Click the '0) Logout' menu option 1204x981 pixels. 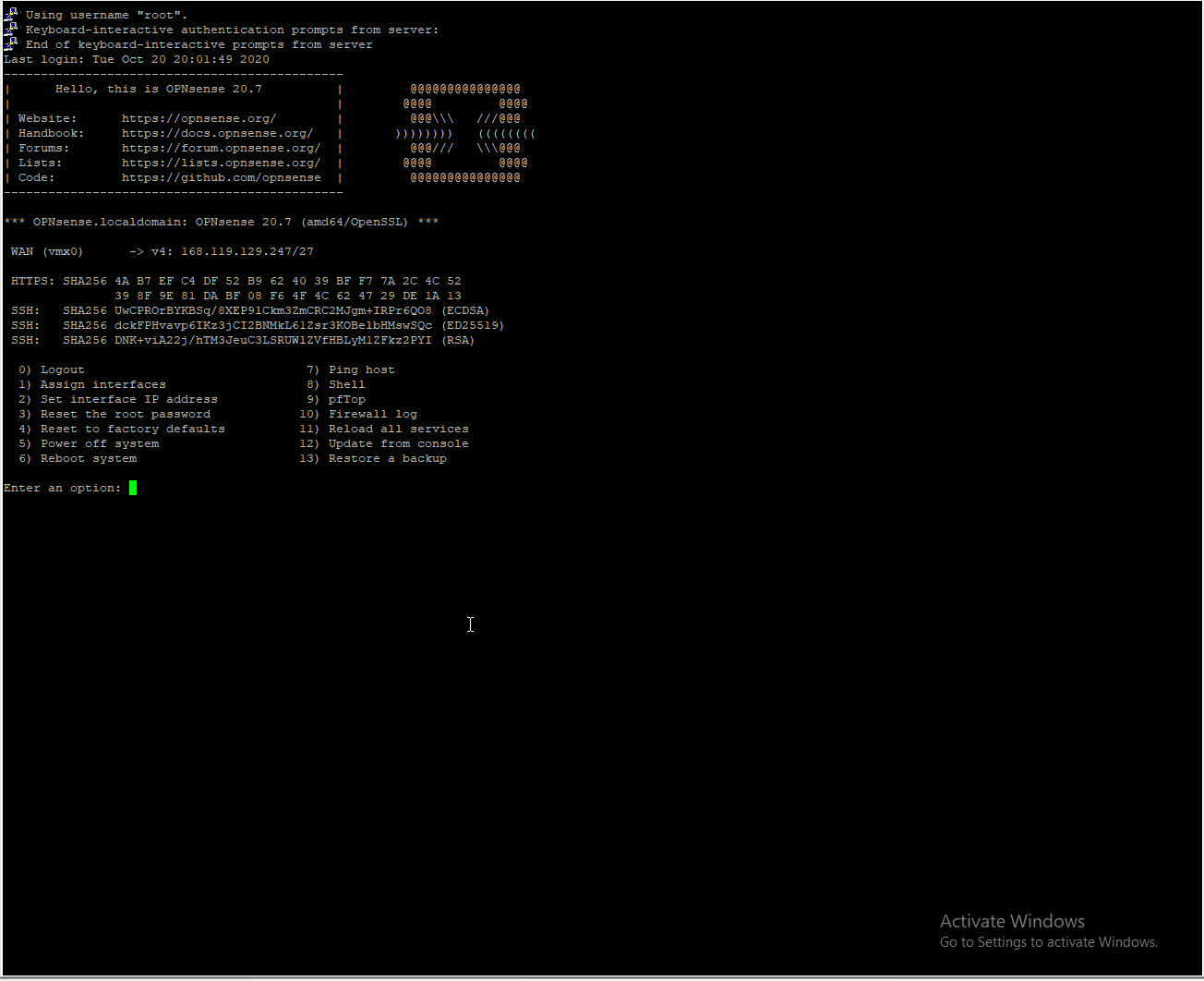pos(52,369)
